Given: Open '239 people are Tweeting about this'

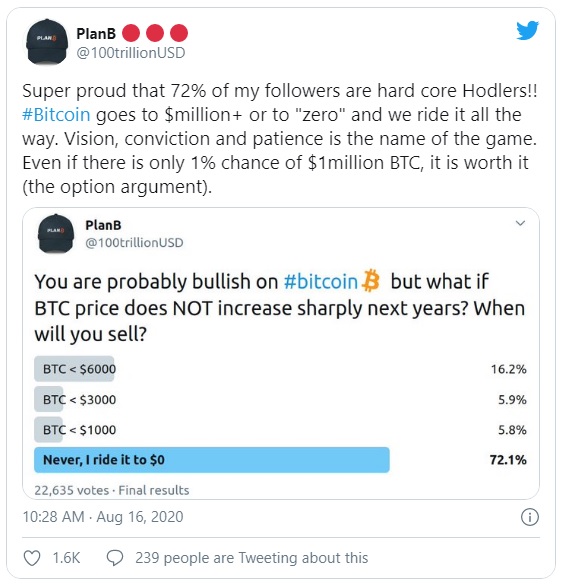Looking at the screenshot, I should tap(251, 558).
